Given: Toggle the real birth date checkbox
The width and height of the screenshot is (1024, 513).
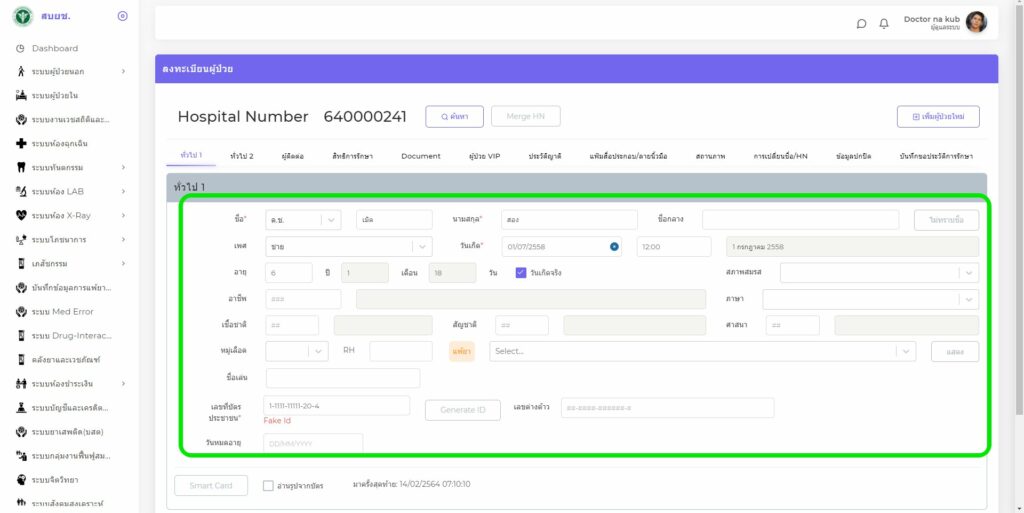Looking at the screenshot, I should click(x=521, y=272).
